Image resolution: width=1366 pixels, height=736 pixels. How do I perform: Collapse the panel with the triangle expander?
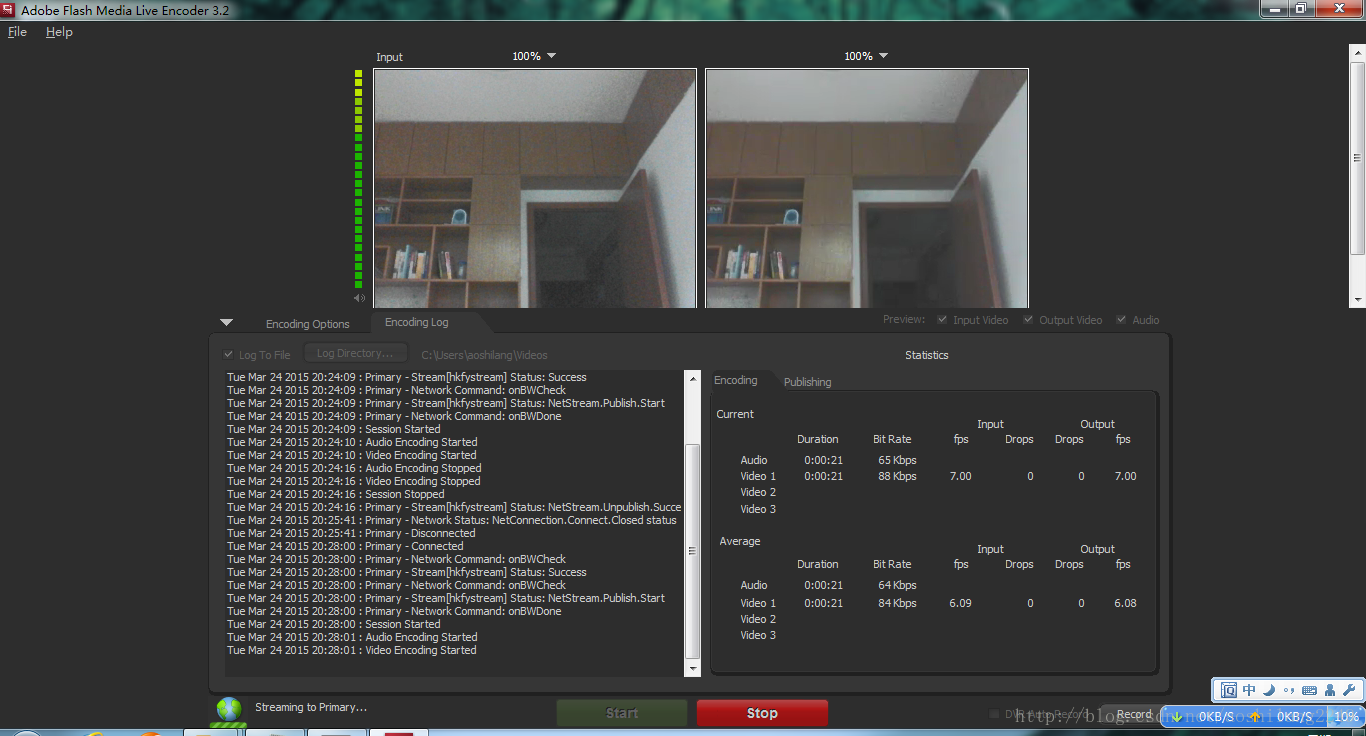[x=226, y=322]
